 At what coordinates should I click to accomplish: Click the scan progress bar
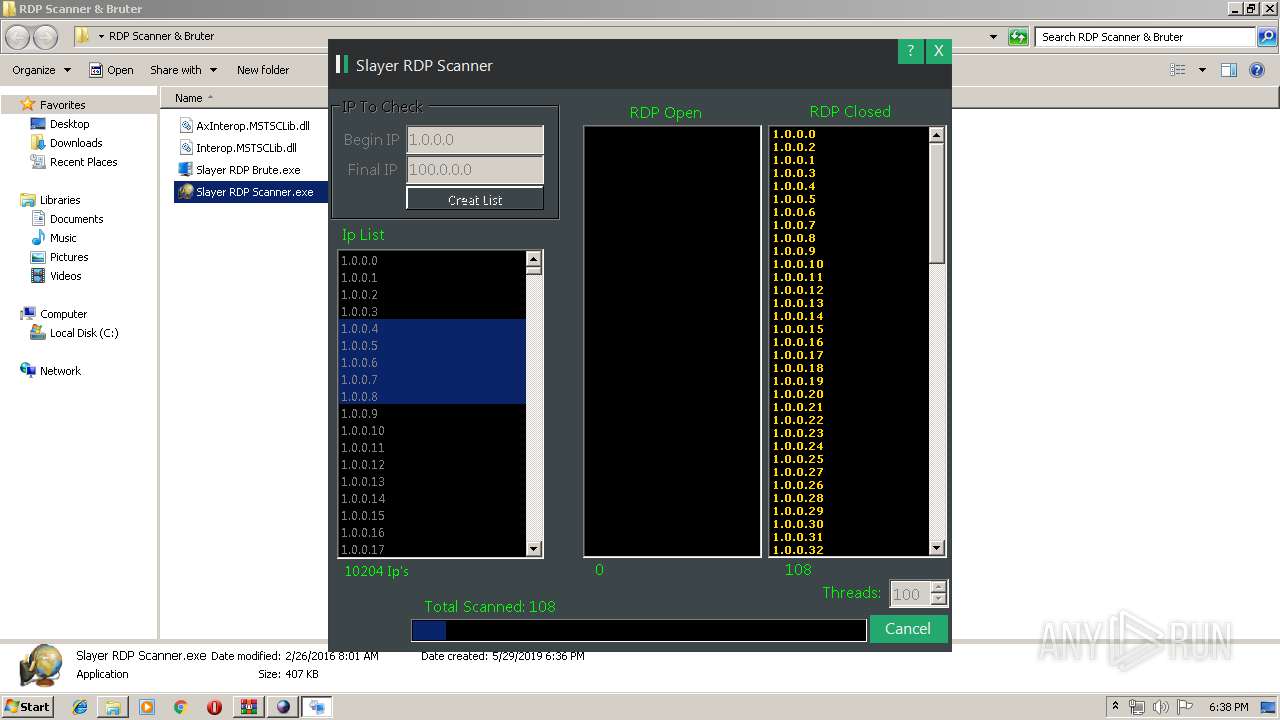point(638,630)
